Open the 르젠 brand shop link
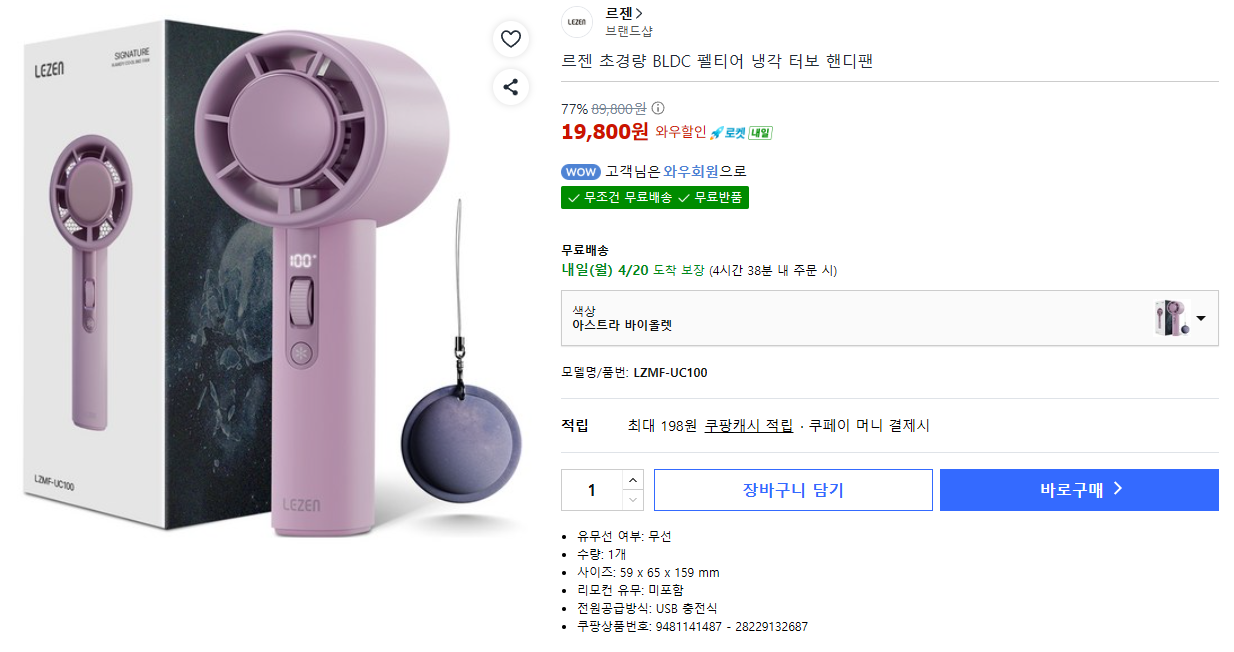Image resolution: width=1234 pixels, height=652 pixels. tap(624, 13)
